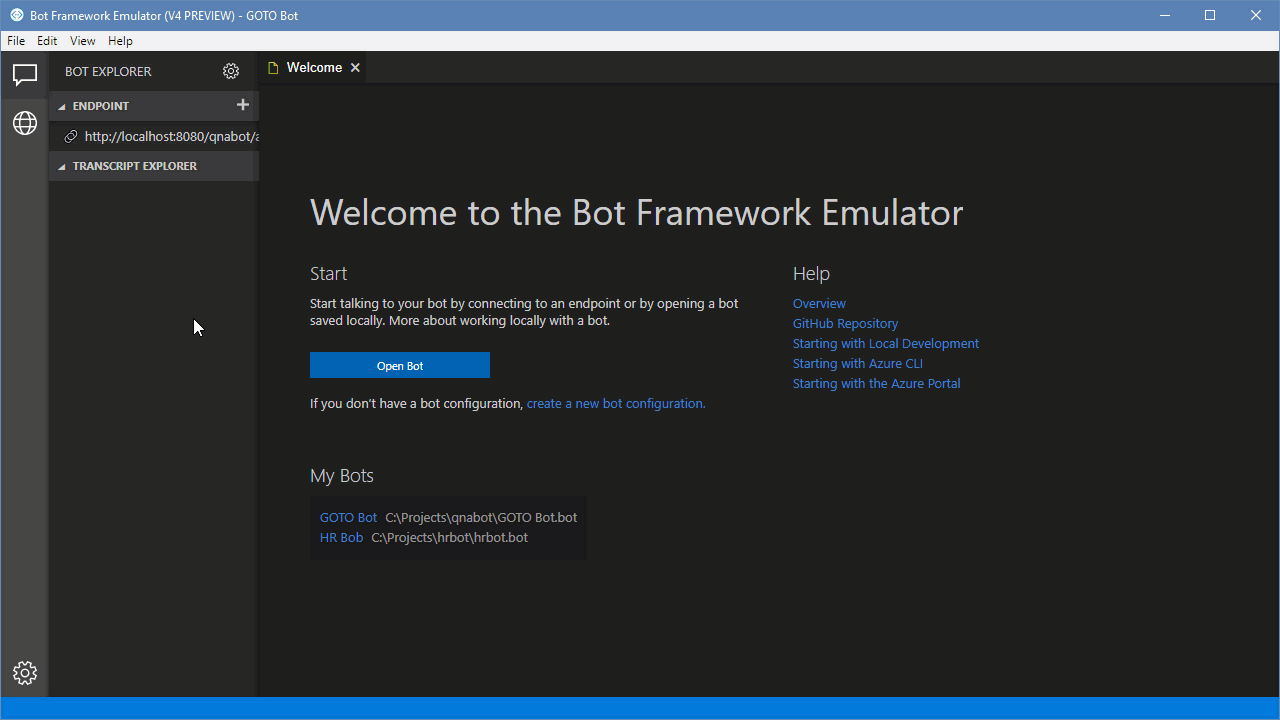The image size is (1280, 720).
Task: Open the Help menu
Action: point(120,41)
